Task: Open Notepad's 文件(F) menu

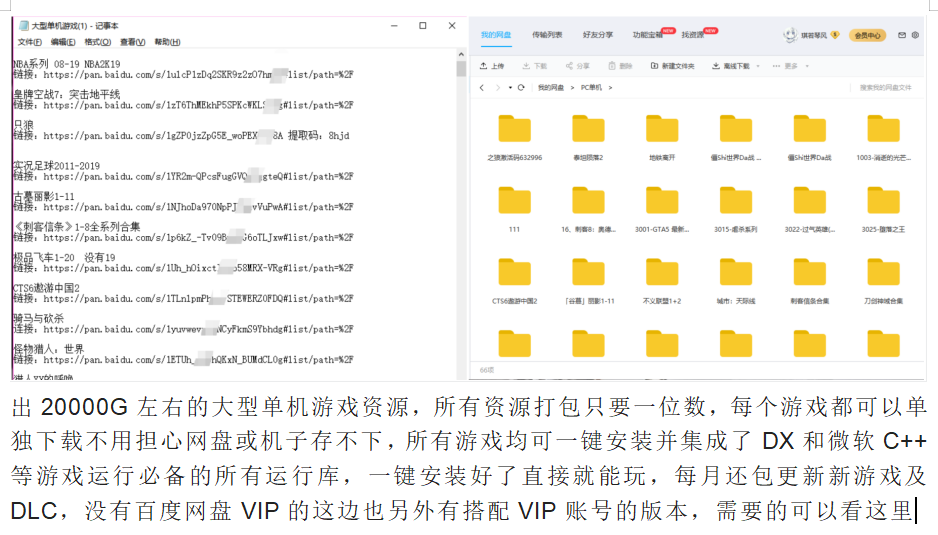Action: click(30, 42)
